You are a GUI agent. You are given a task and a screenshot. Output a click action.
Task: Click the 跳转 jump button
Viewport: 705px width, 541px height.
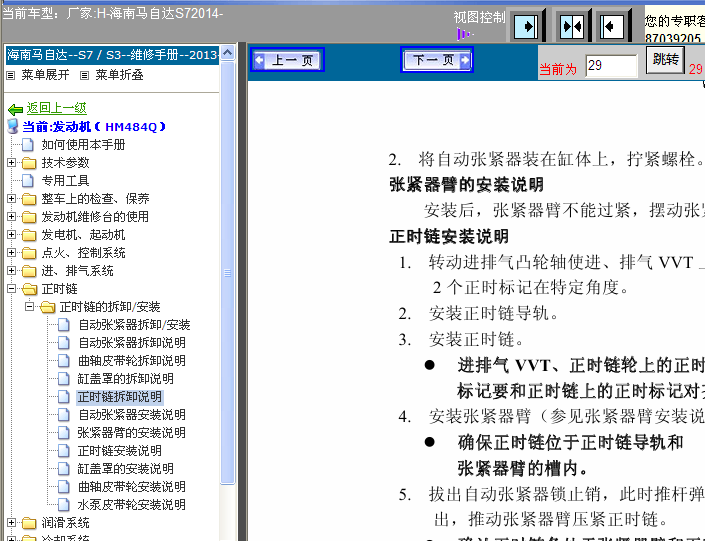[665, 60]
